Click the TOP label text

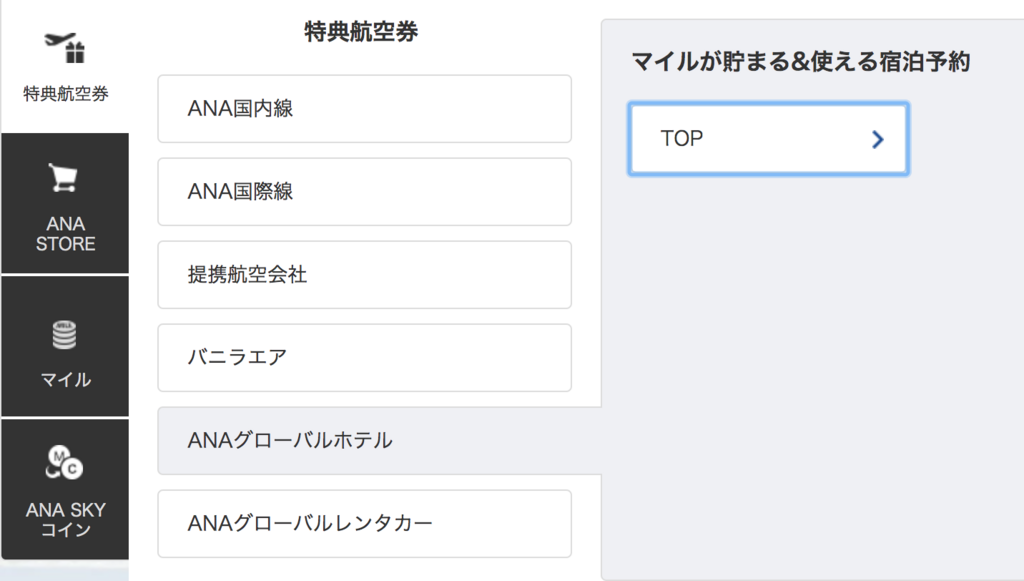pyautogui.click(x=682, y=138)
